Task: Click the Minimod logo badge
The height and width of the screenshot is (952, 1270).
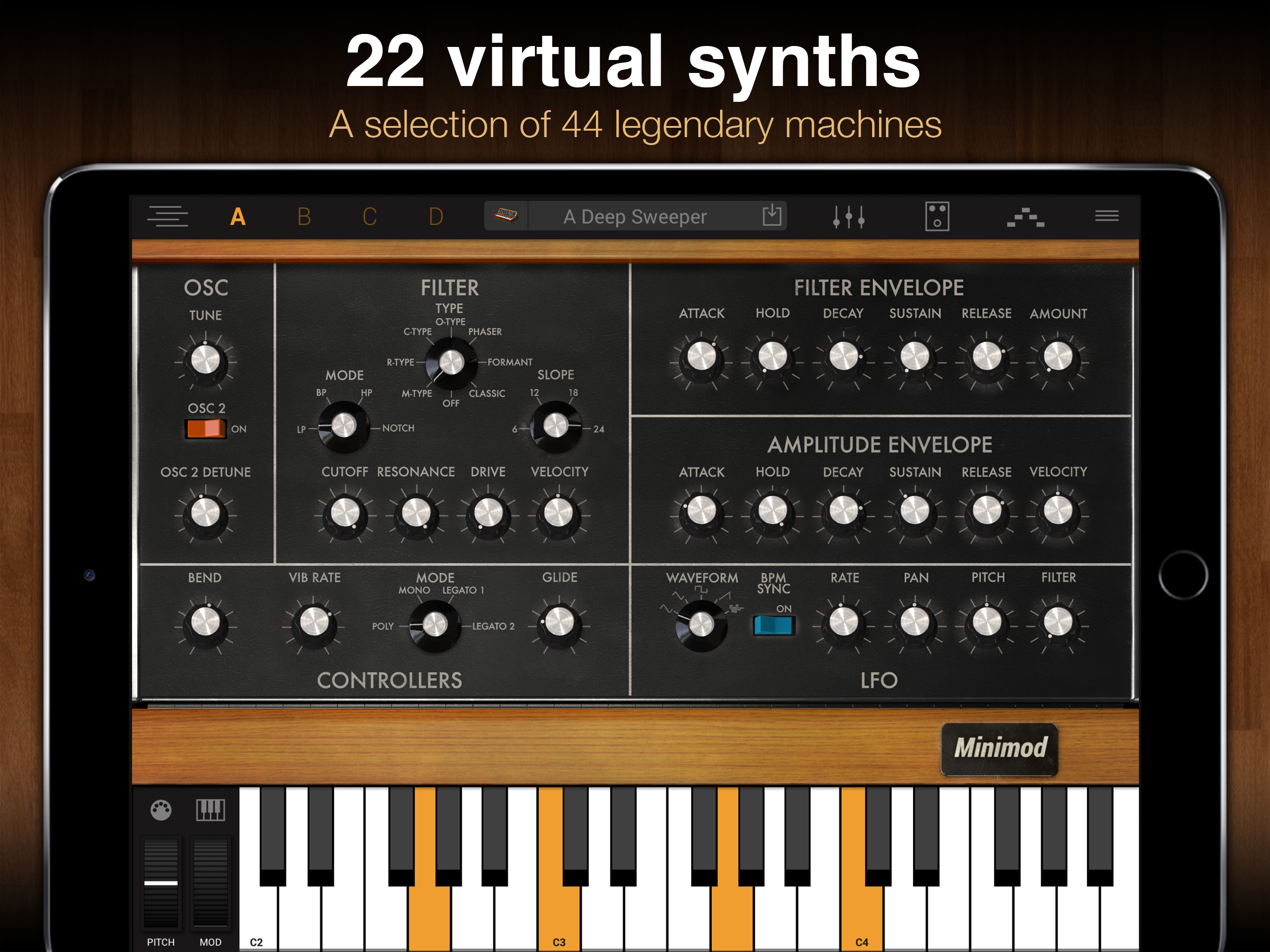Action: point(999,749)
